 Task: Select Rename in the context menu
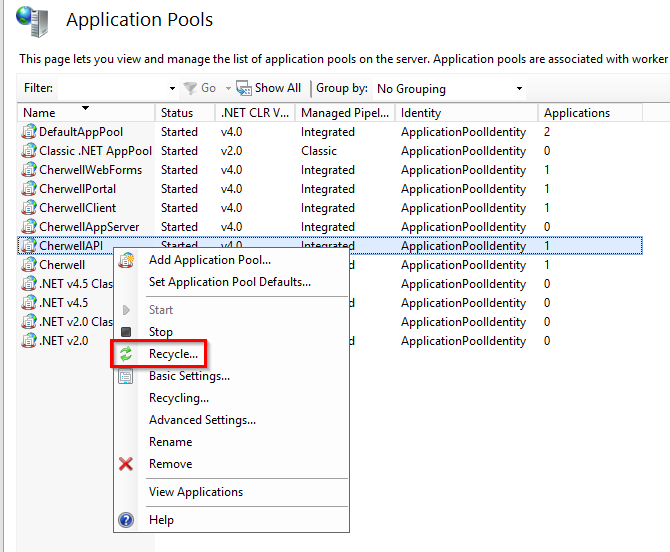(170, 442)
